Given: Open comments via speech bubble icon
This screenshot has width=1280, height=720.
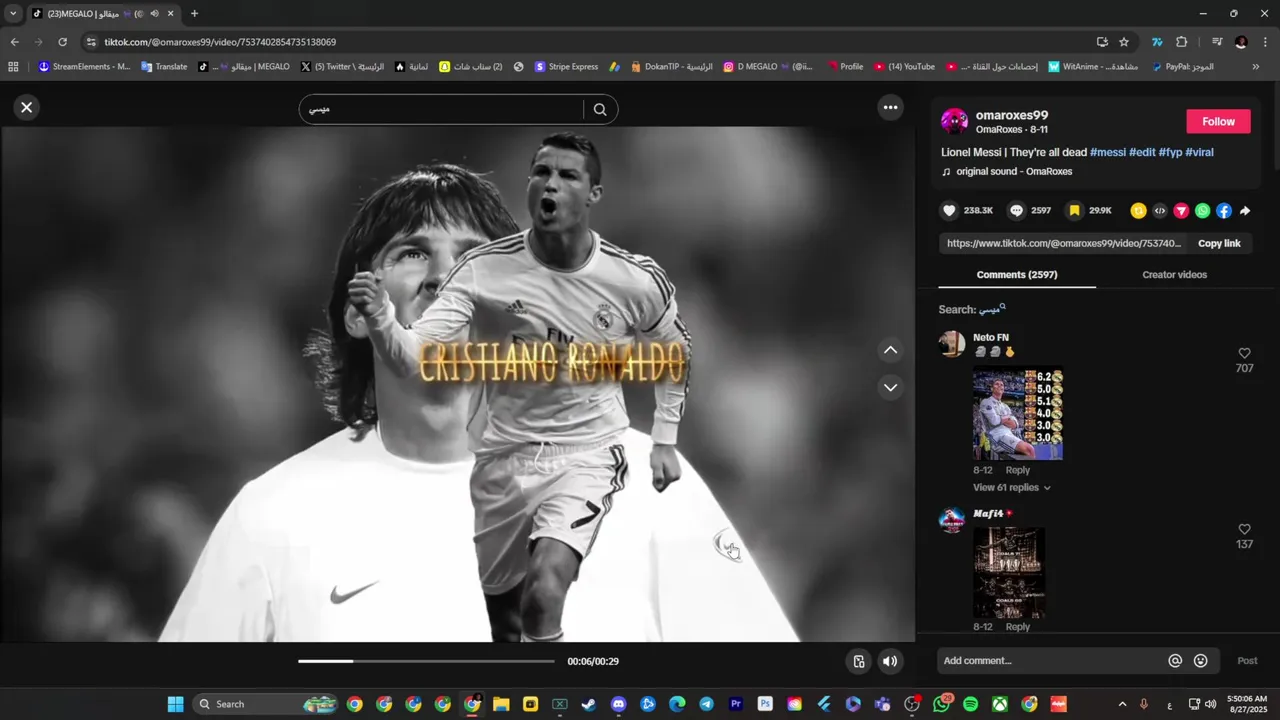Looking at the screenshot, I should click(x=1016, y=210).
